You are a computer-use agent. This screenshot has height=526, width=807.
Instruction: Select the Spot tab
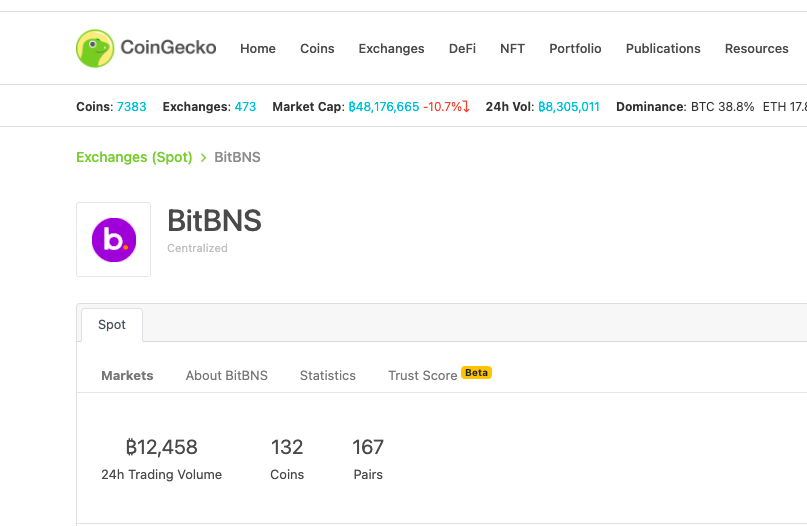[x=112, y=325]
